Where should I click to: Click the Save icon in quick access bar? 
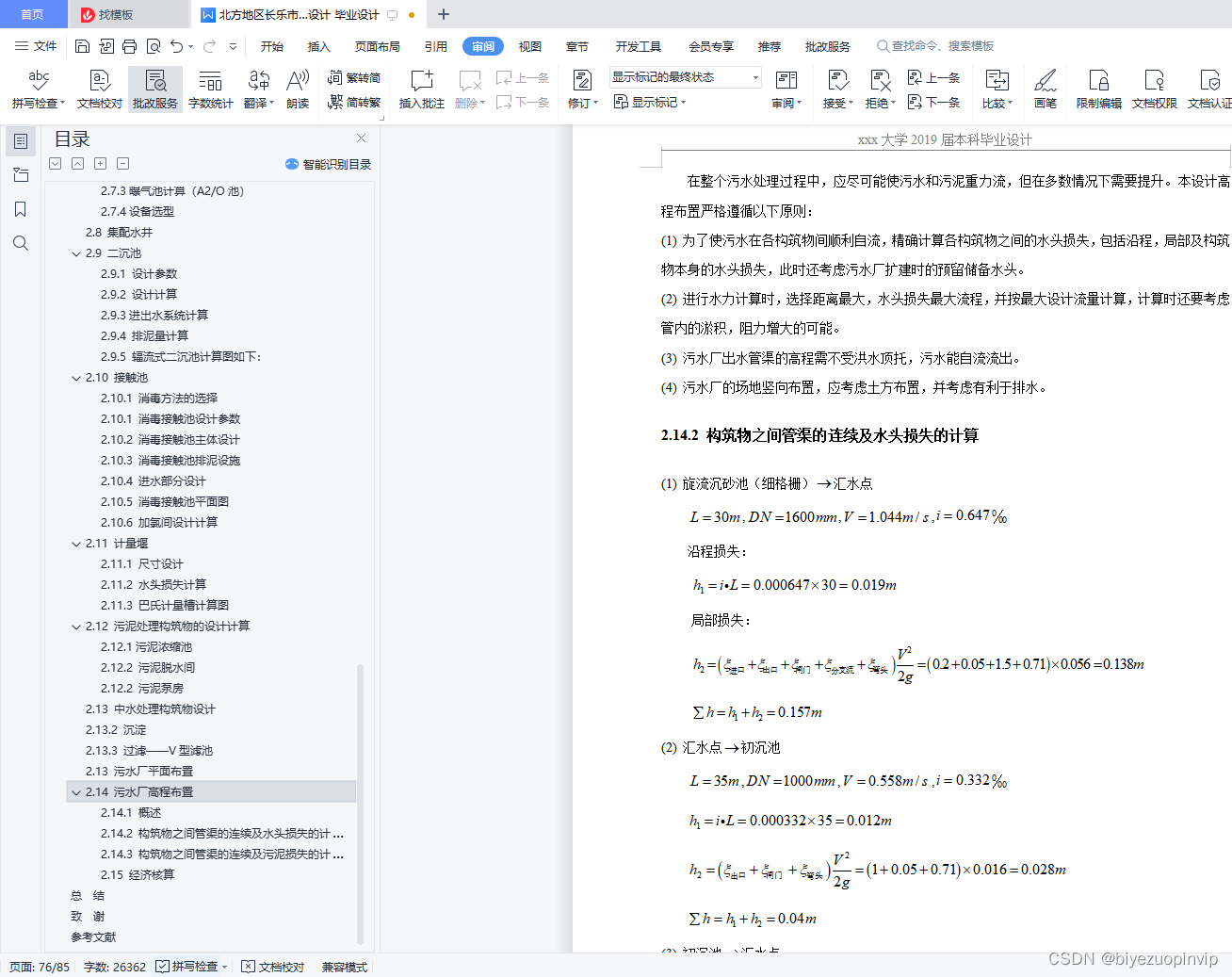click(82, 46)
